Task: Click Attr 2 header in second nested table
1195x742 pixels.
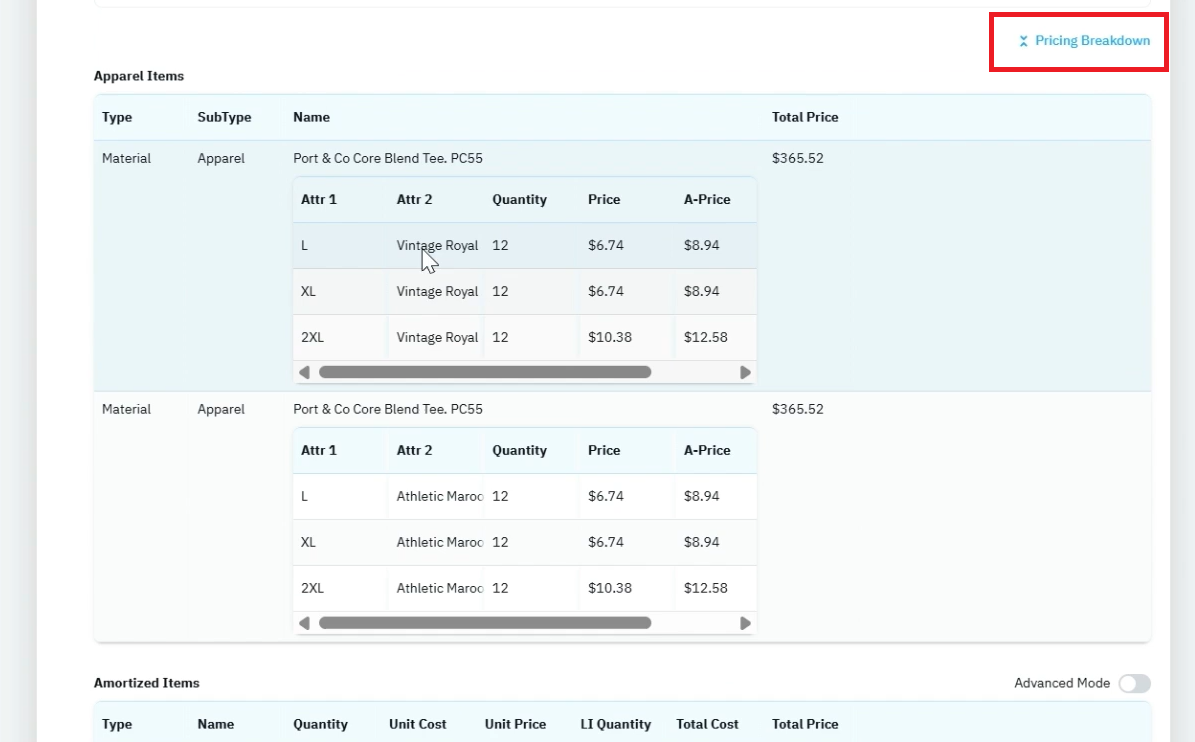Action: tap(415, 450)
